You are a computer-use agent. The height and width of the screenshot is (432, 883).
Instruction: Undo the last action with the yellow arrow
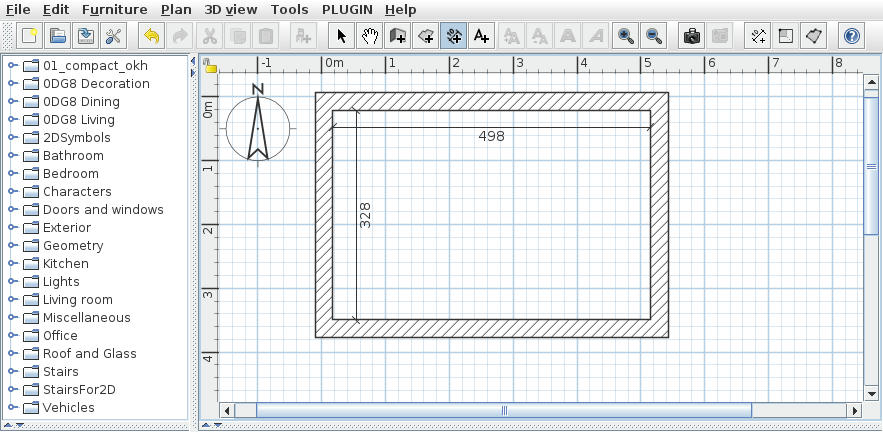151,37
